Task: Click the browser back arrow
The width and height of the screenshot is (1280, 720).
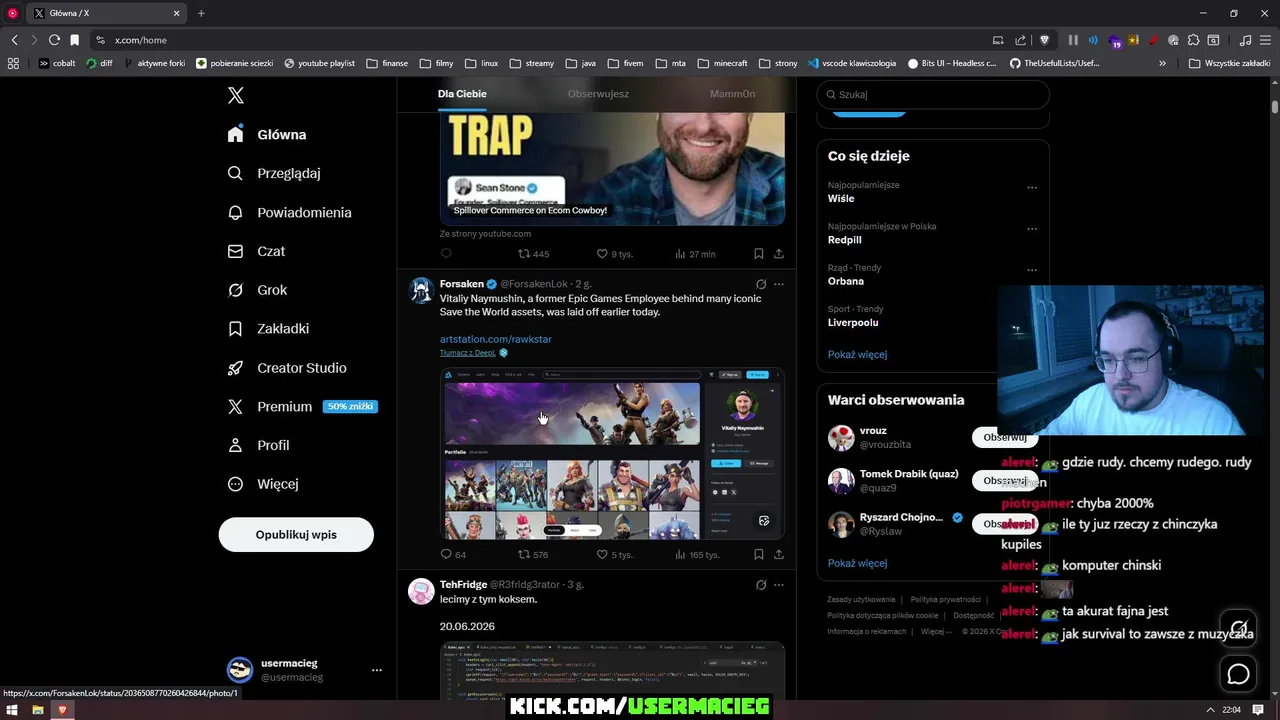Action: pos(14,40)
